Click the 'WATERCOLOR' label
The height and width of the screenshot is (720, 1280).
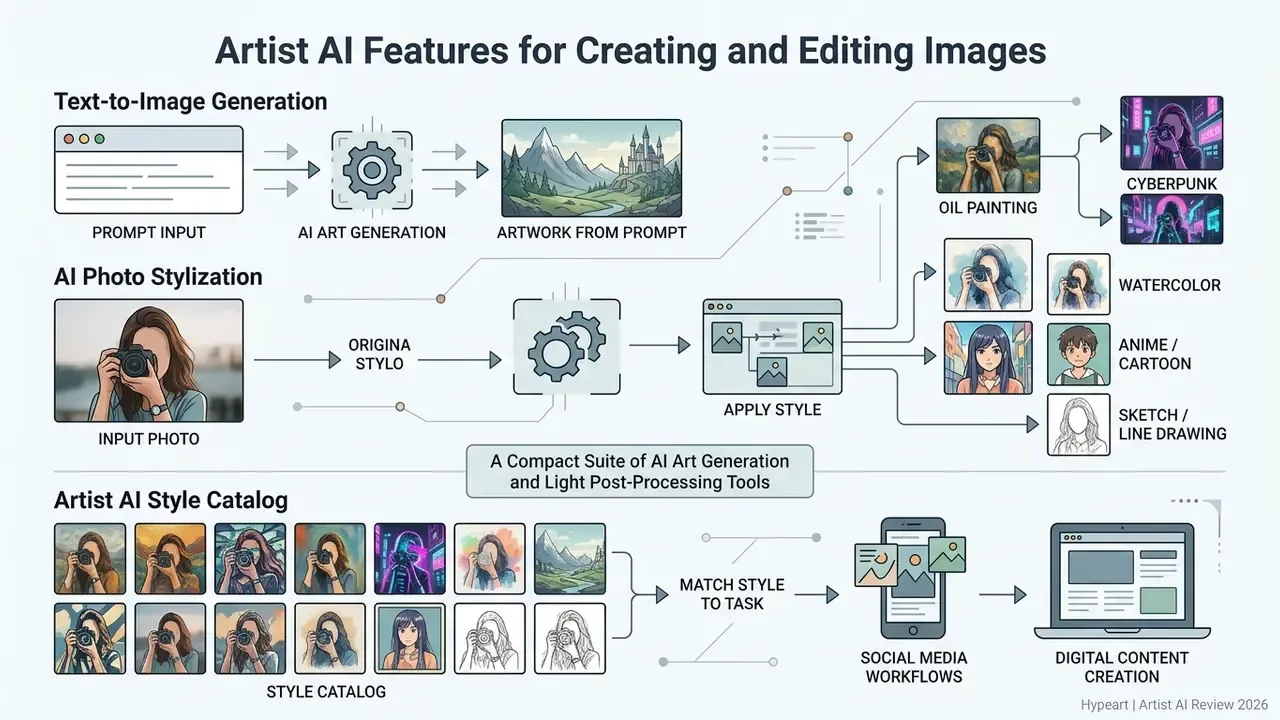1169,285
